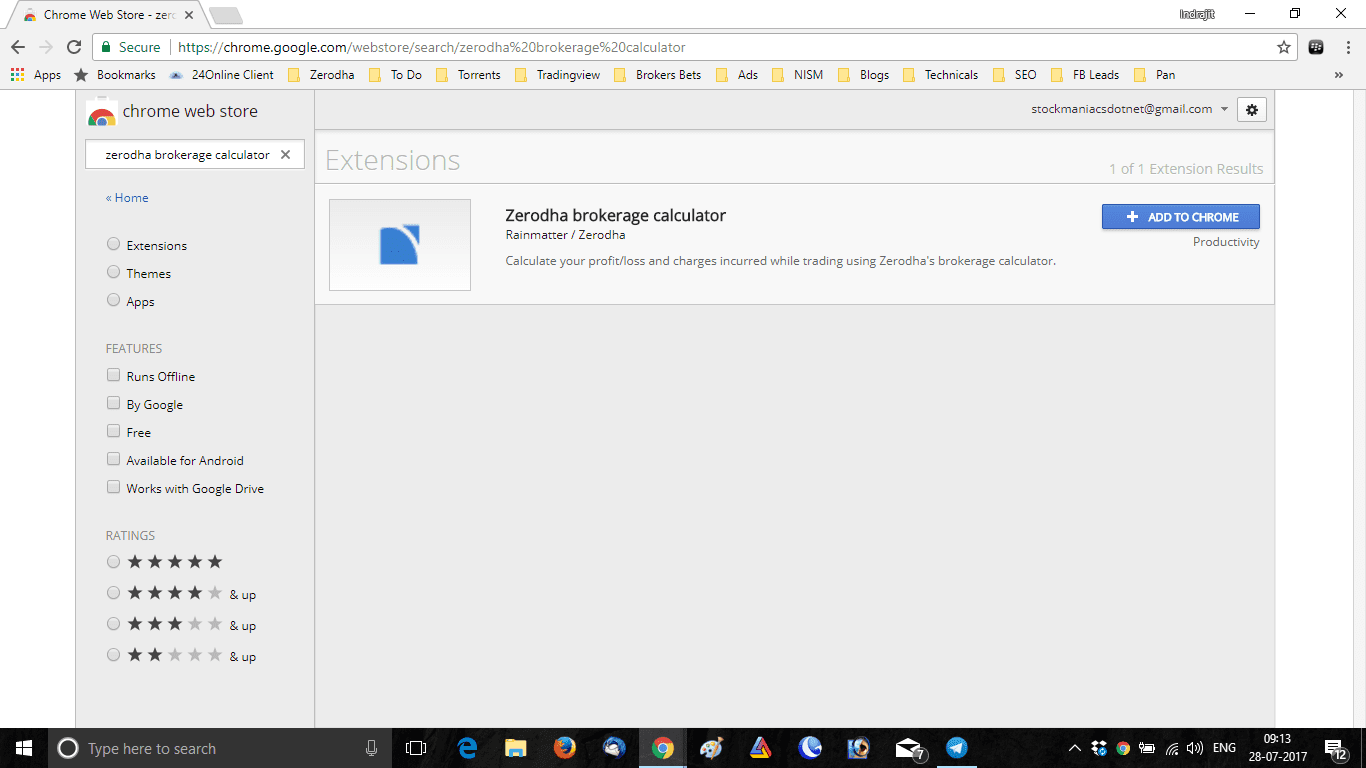Tick the Free checkbox
The height and width of the screenshot is (768, 1366).
(113, 432)
